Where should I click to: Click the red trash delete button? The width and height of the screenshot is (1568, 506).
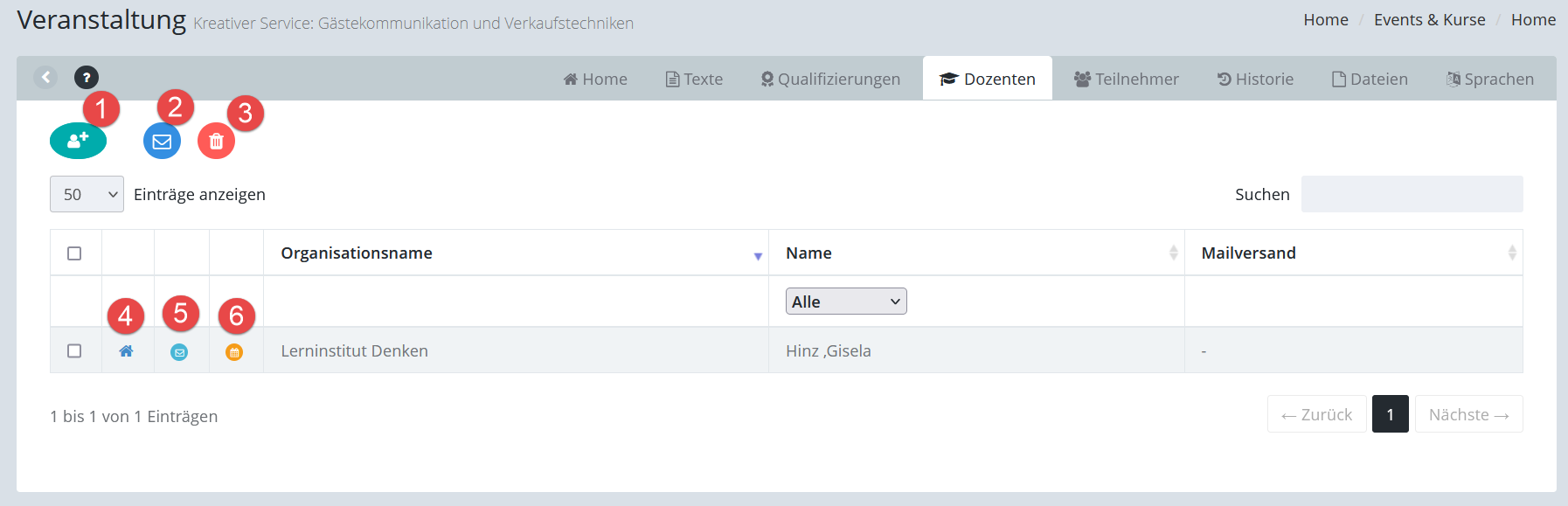(x=216, y=142)
